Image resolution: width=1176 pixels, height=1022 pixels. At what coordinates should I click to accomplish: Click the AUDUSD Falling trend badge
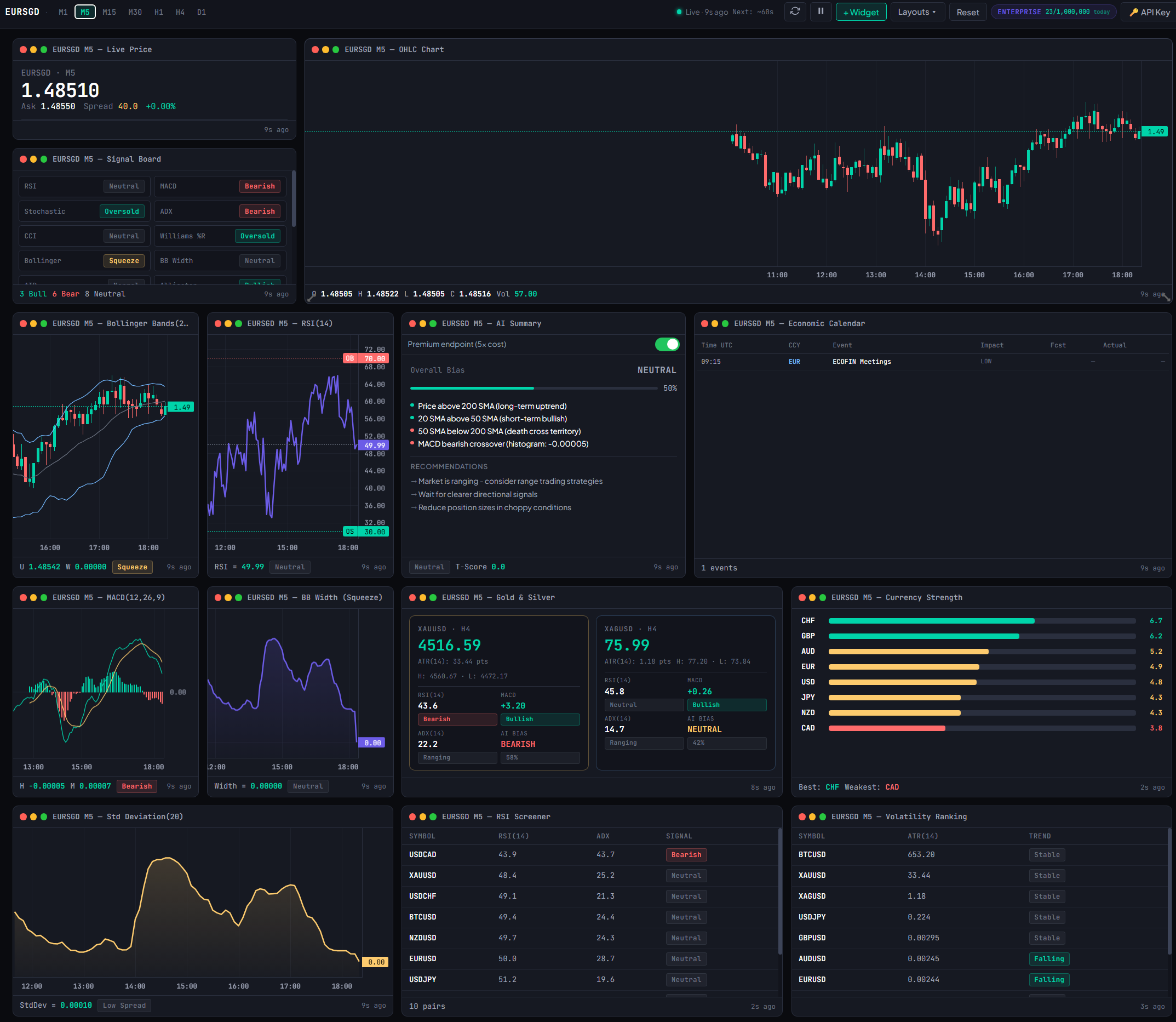(x=1049, y=960)
